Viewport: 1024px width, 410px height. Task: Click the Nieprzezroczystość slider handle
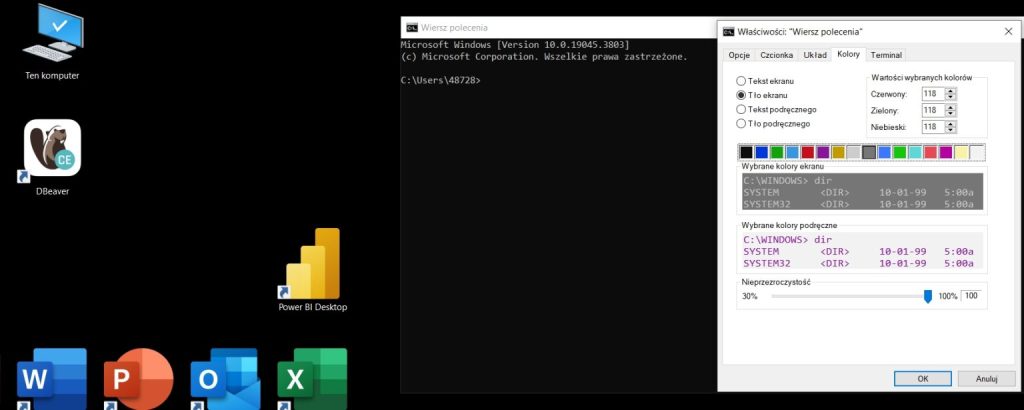[x=927, y=296]
